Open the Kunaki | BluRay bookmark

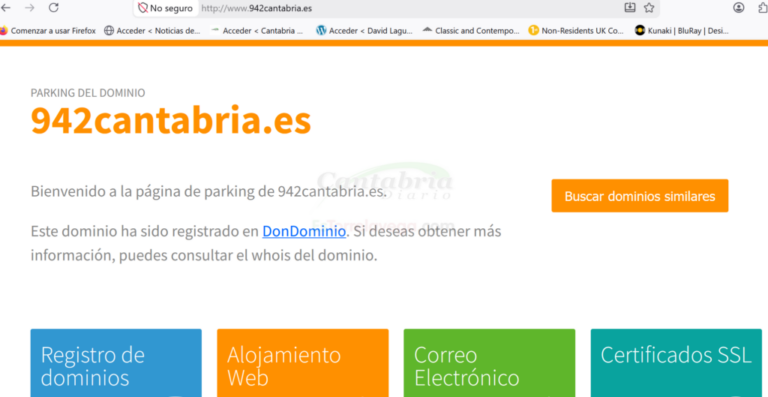(682, 30)
